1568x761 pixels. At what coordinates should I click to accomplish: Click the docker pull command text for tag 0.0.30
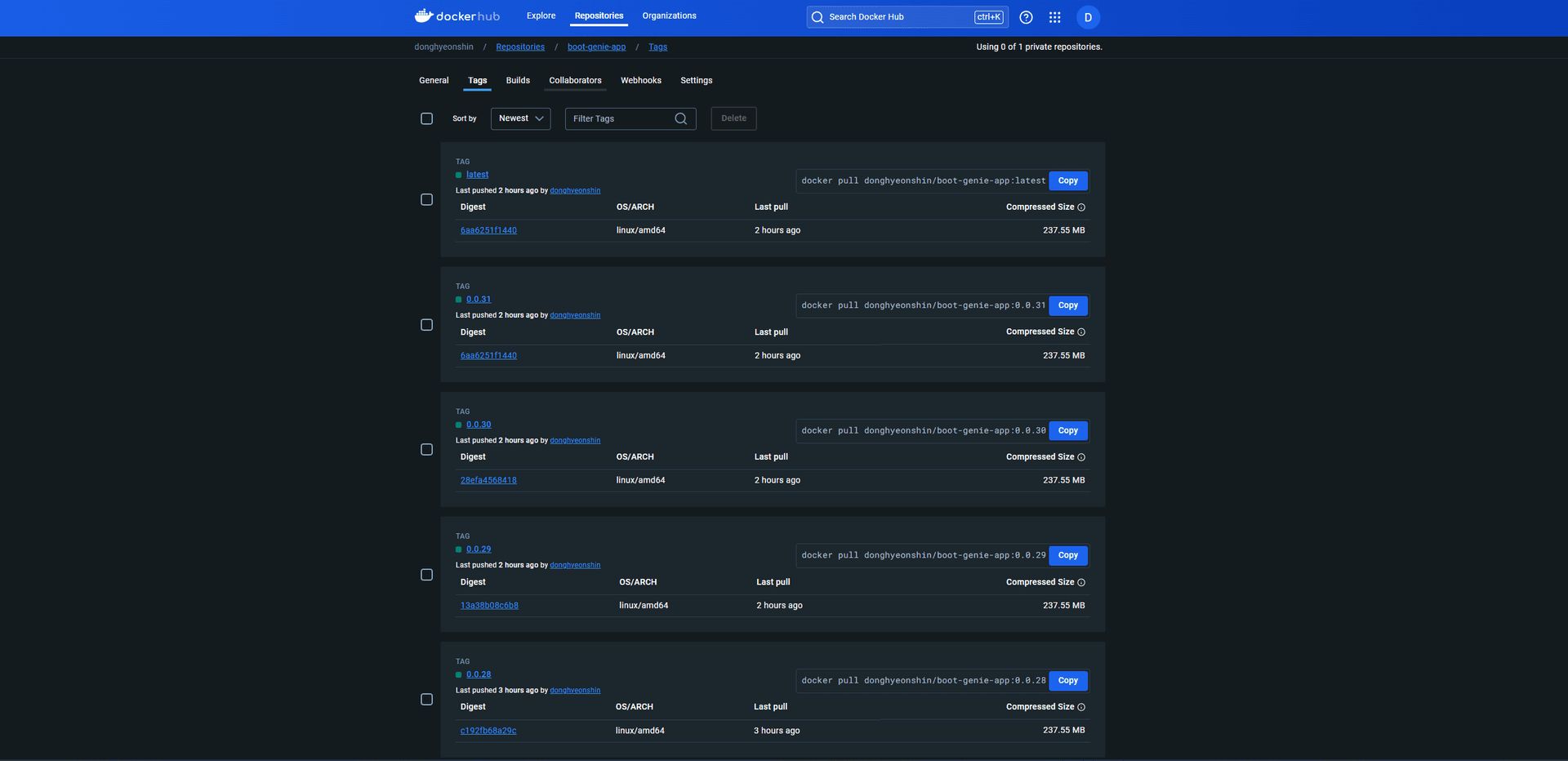(x=924, y=430)
